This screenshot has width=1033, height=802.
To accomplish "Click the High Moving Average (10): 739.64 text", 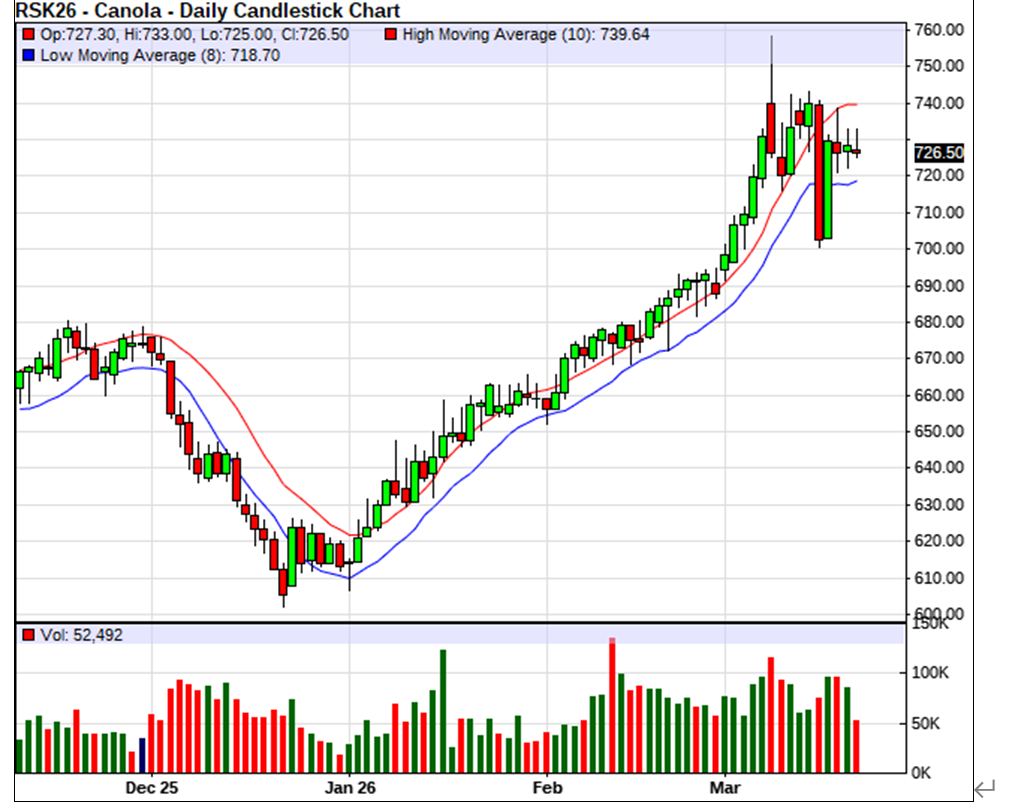I will (x=526, y=35).
